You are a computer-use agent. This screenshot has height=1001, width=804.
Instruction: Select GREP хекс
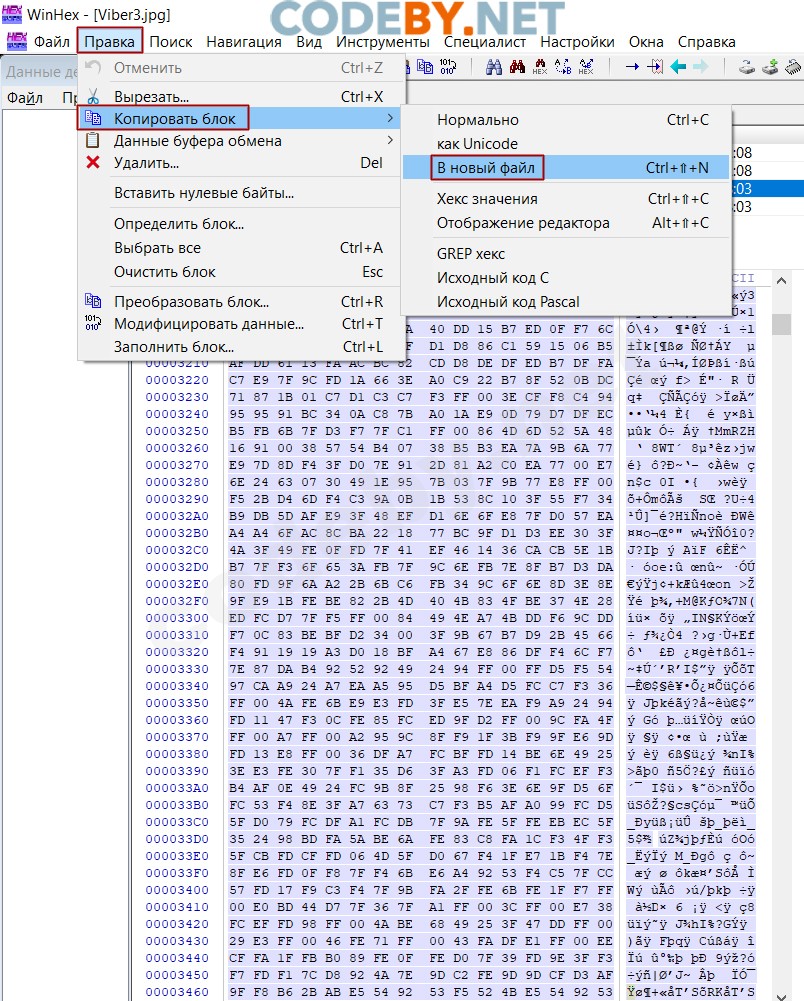[x=566, y=253]
